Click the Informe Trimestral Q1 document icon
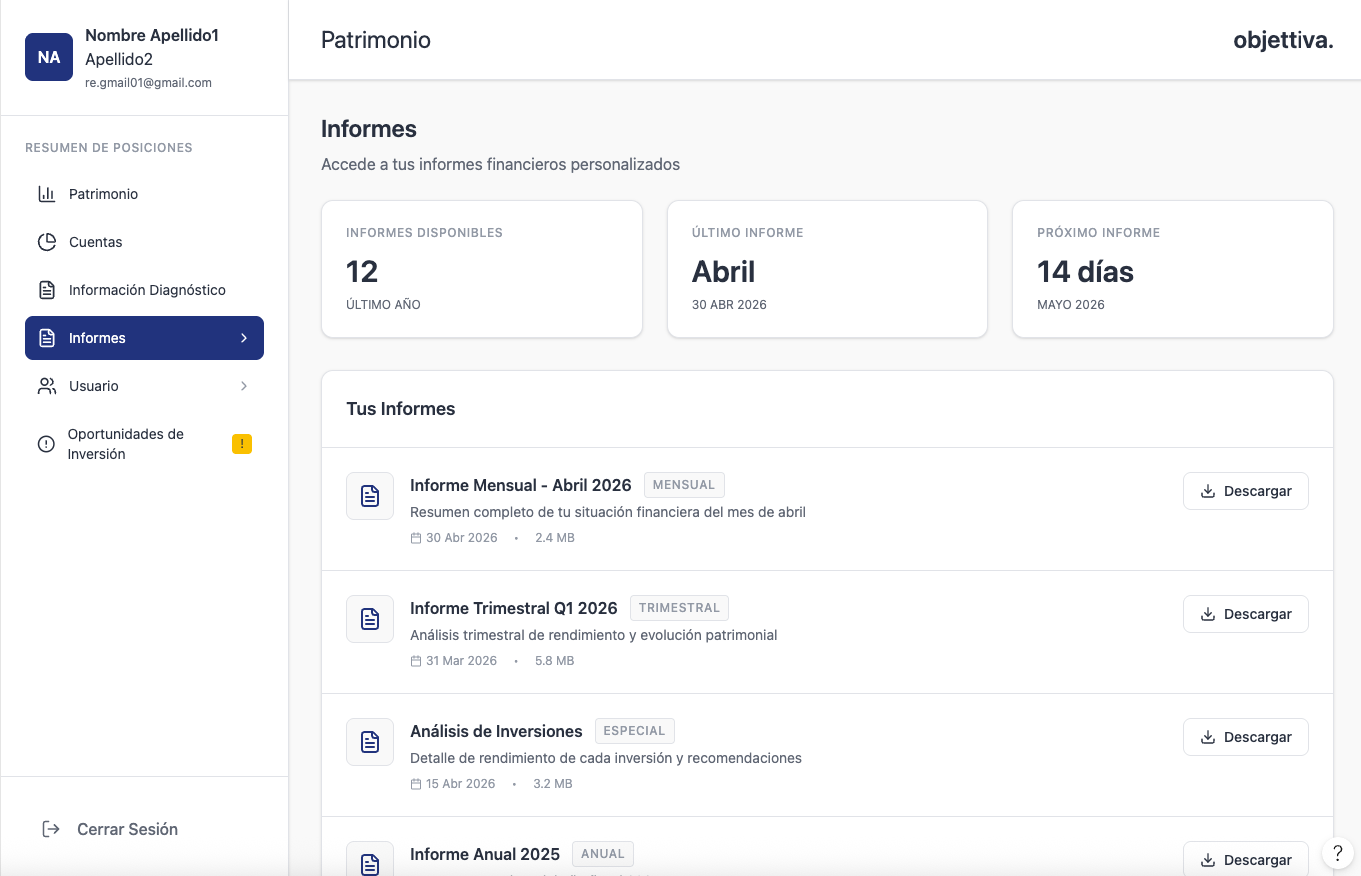Screen dimensions: 1361x876 pyautogui.click(x=370, y=619)
